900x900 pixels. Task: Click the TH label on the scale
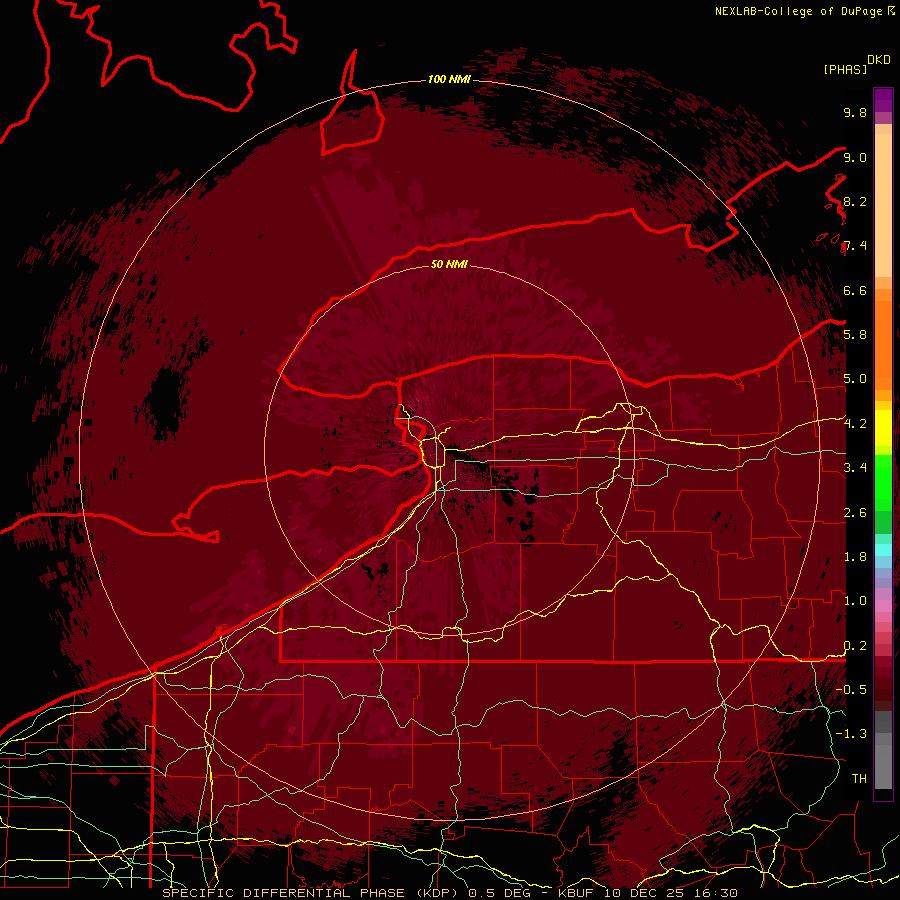(x=859, y=778)
